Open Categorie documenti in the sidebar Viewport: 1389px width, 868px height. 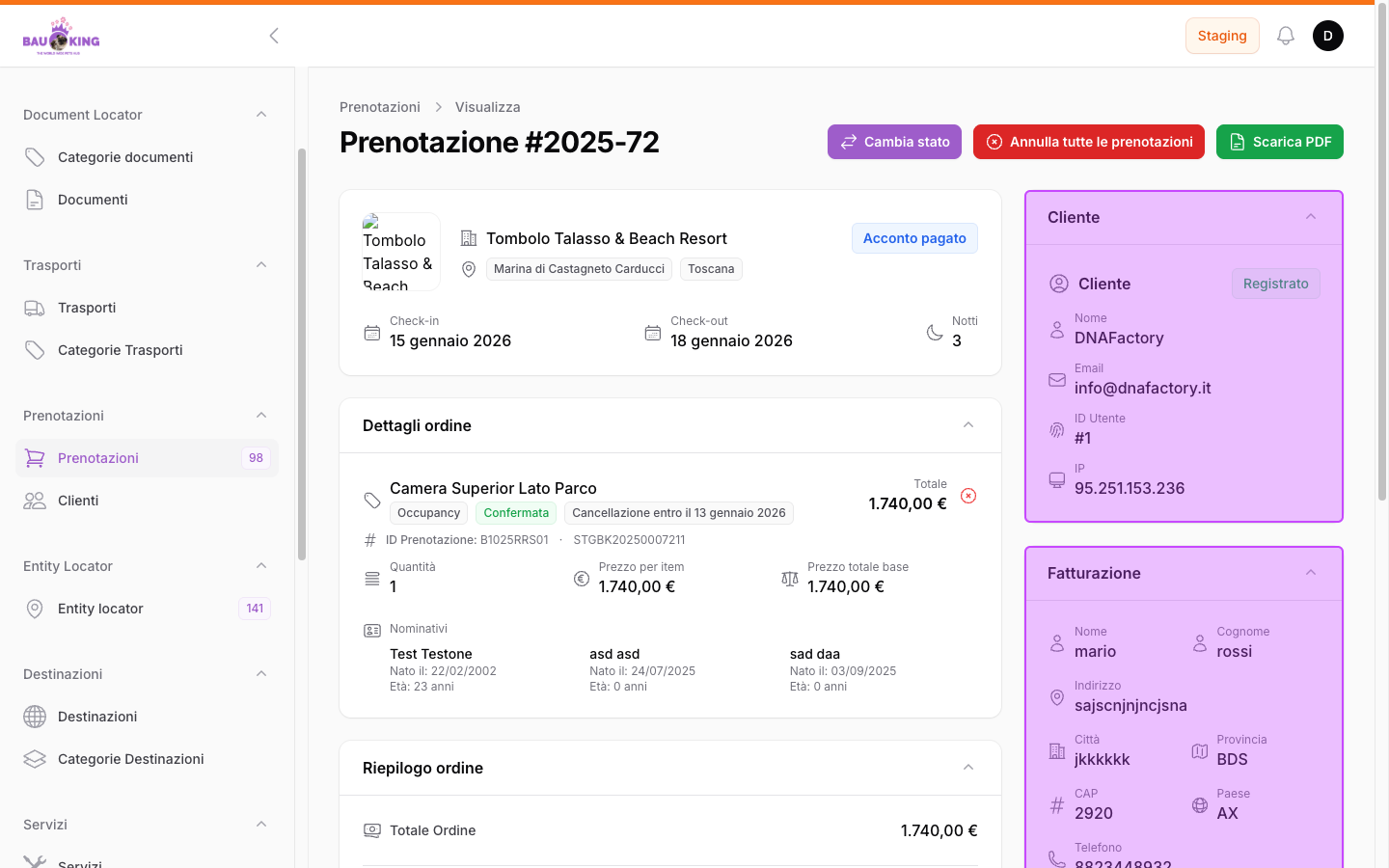(125, 157)
